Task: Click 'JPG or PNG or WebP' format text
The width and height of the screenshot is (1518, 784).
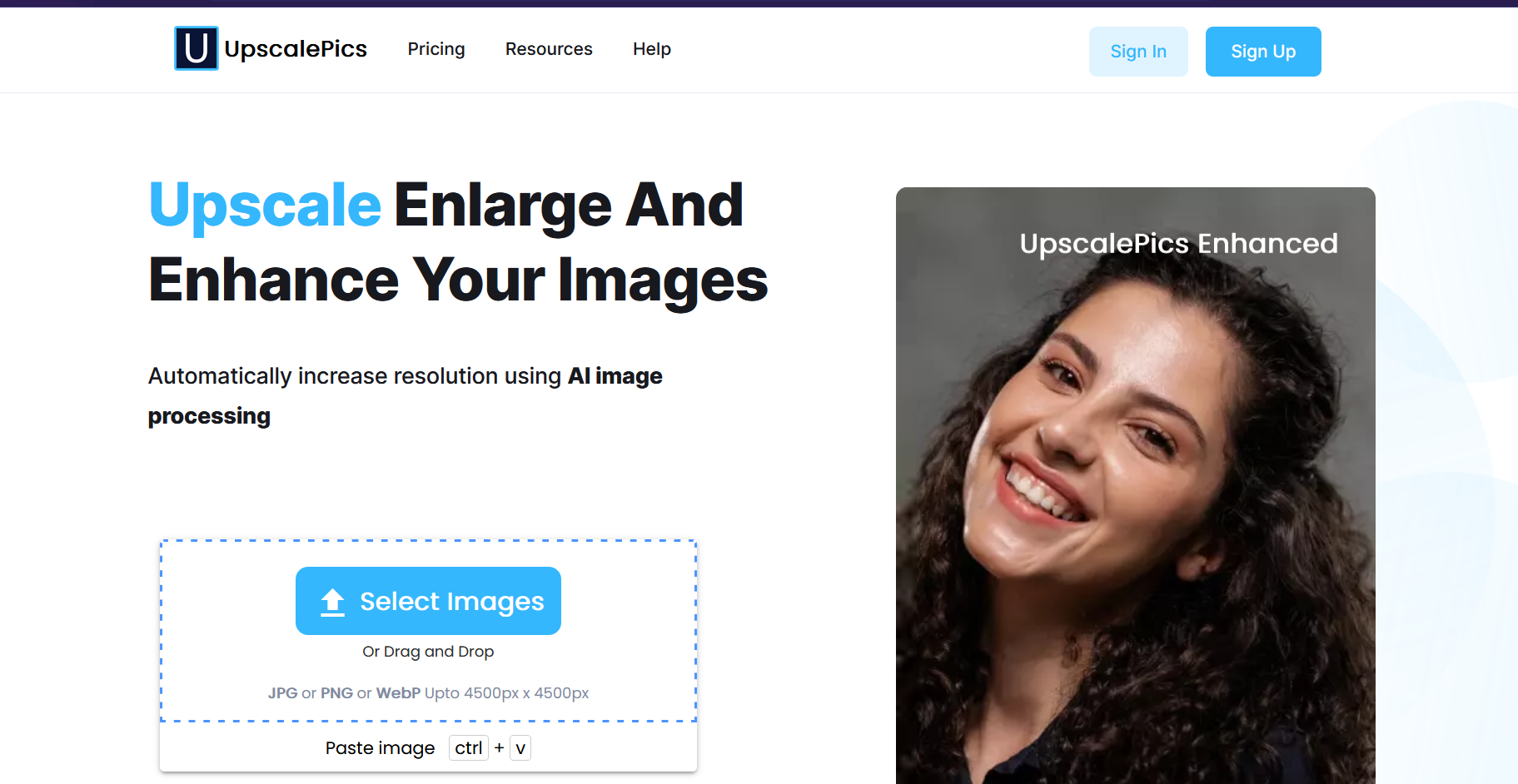Action: pos(344,693)
